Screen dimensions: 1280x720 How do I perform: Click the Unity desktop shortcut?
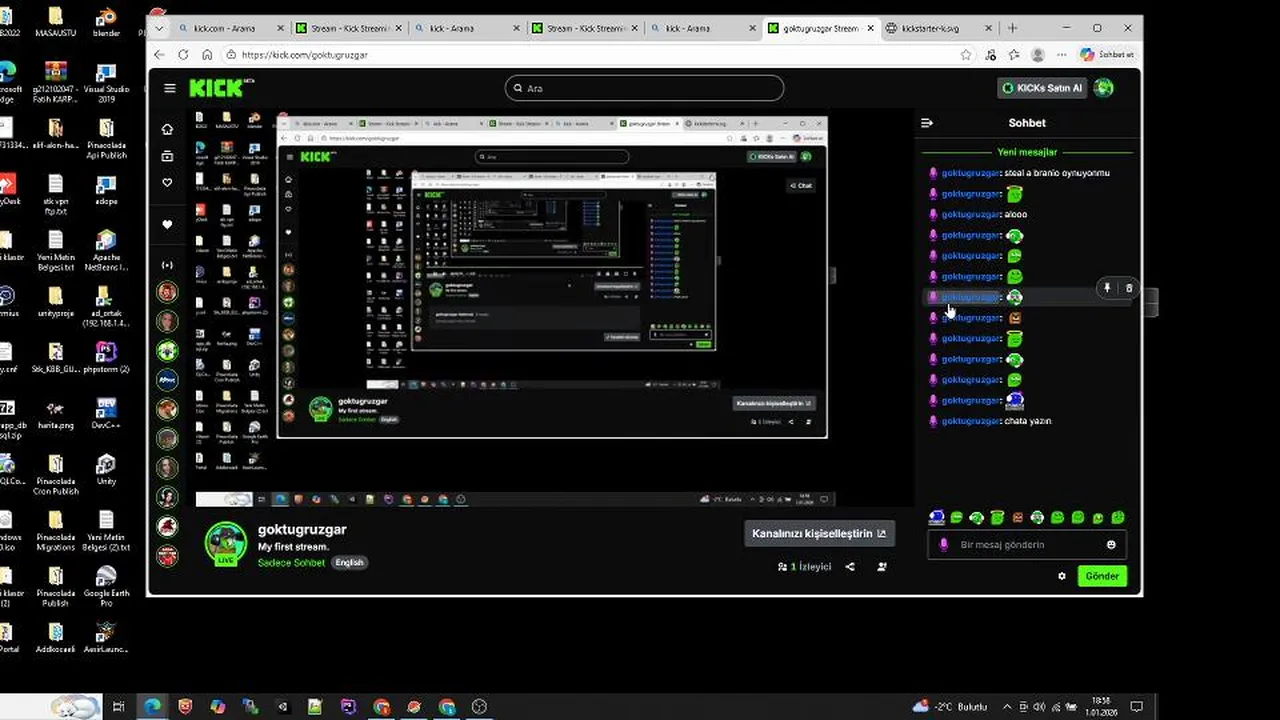tap(106, 469)
